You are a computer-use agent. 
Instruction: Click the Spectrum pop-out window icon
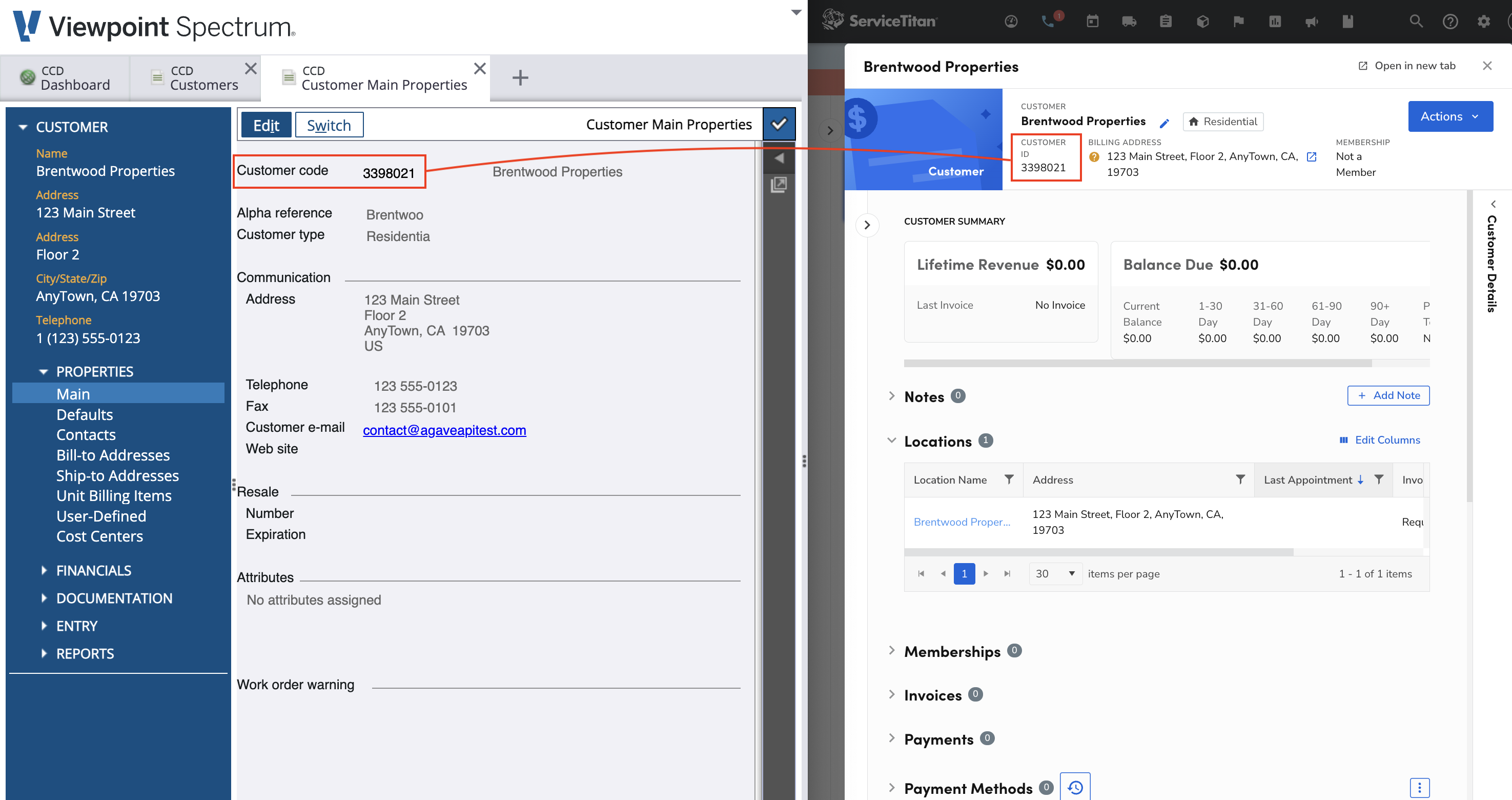pyautogui.click(x=779, y=185)
